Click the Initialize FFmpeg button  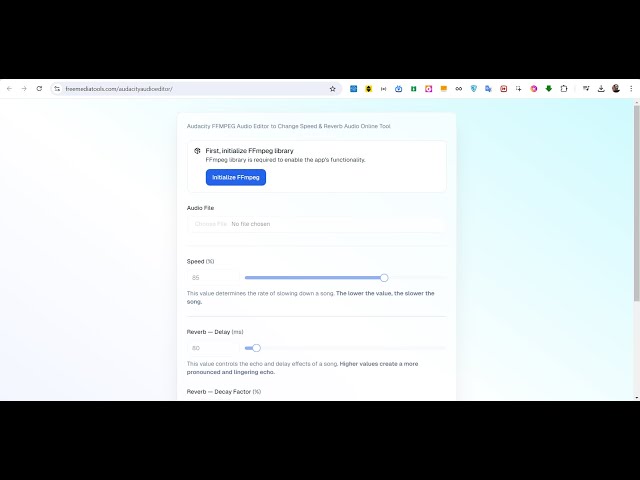(236, 177)
